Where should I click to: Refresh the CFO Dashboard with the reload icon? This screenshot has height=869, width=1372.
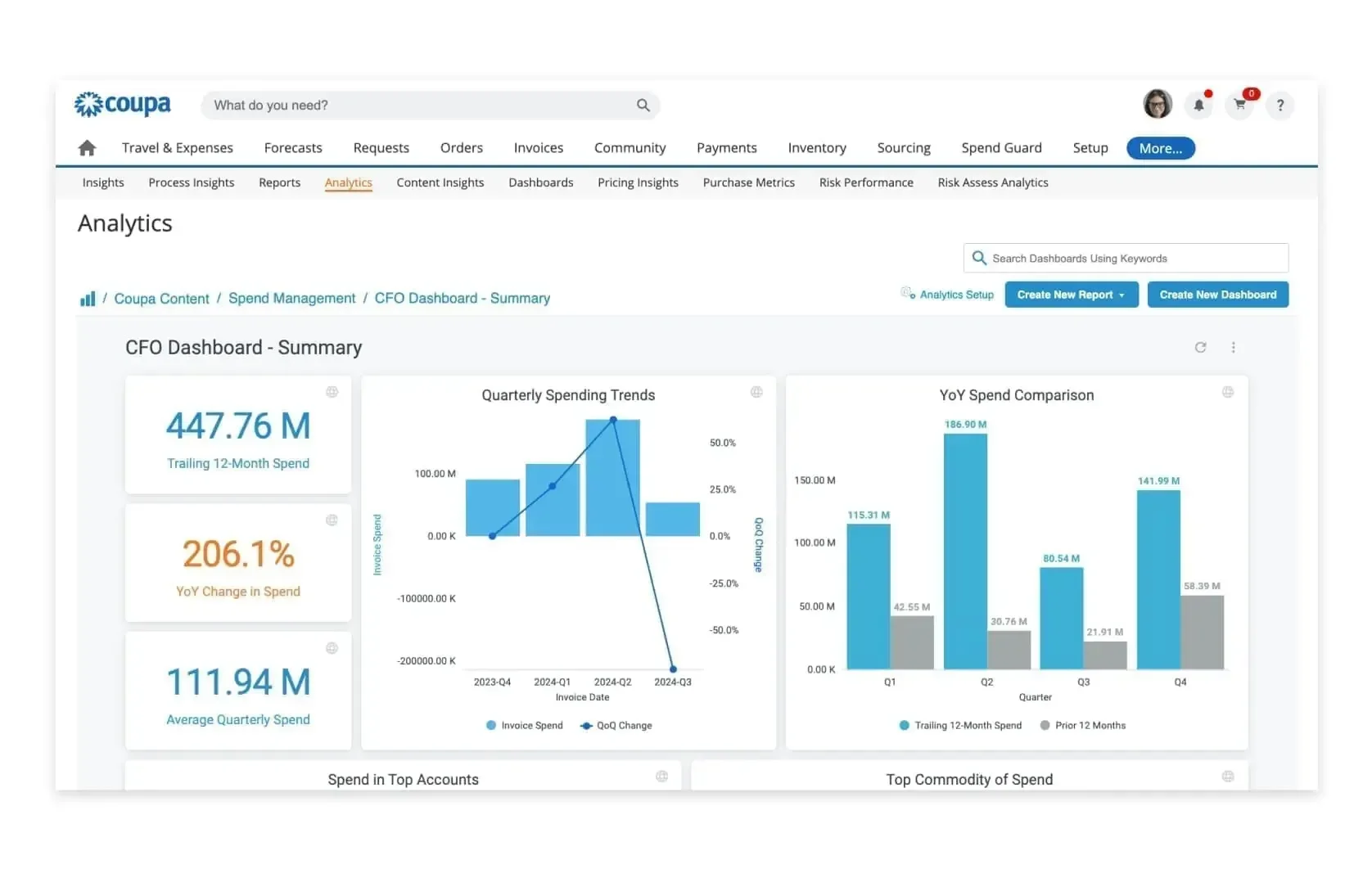pos(1200,347)
